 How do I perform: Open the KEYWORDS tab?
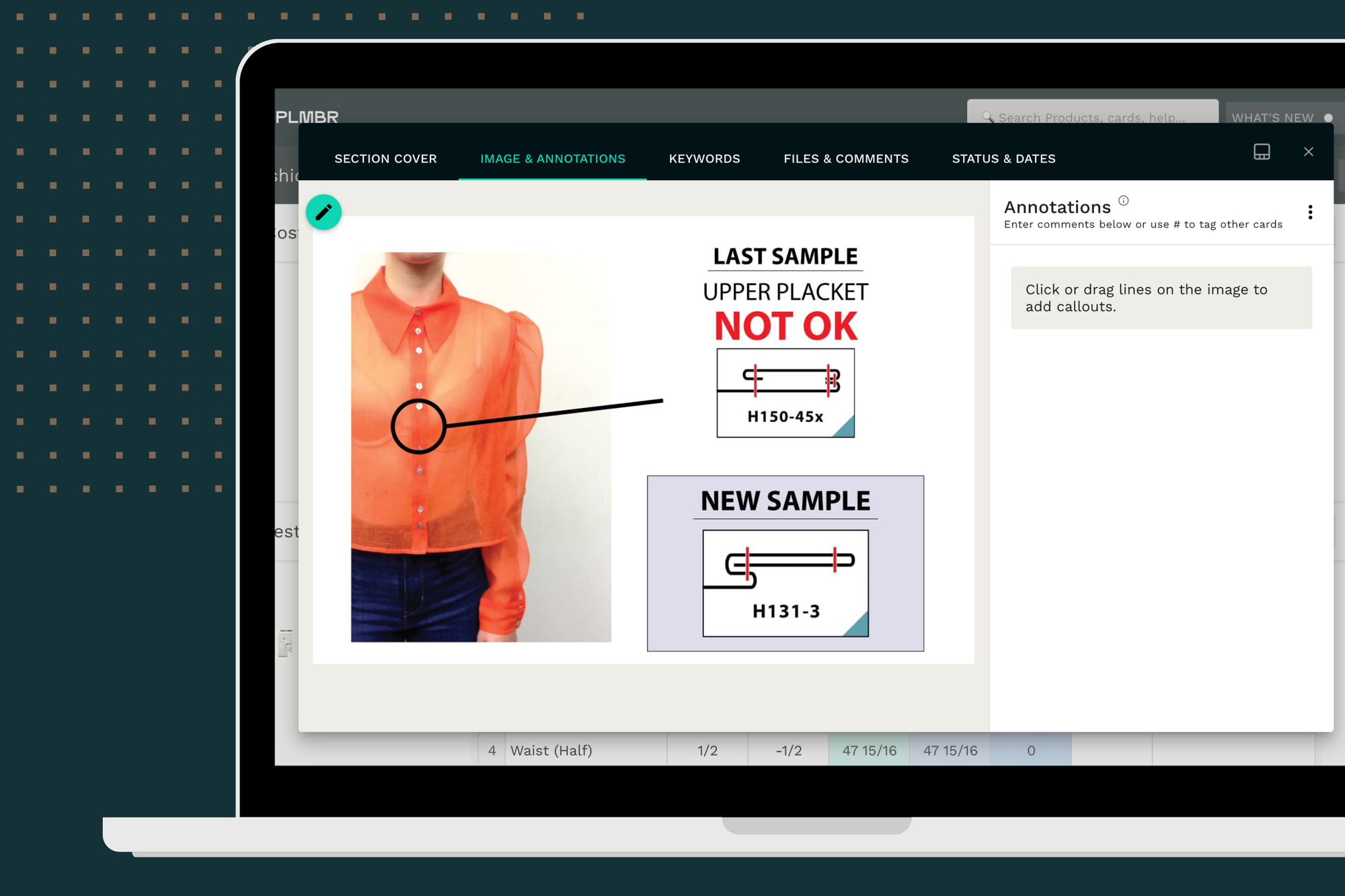click(x=705, y=158)
